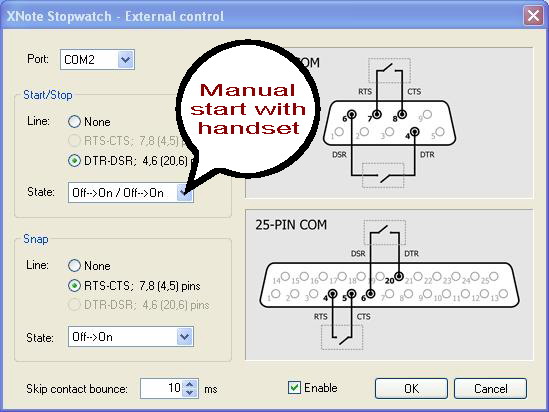Click unused pin 1 on 9-pin connector
Viewport: 549px width, 412px height.
click(x=339, y=132)
